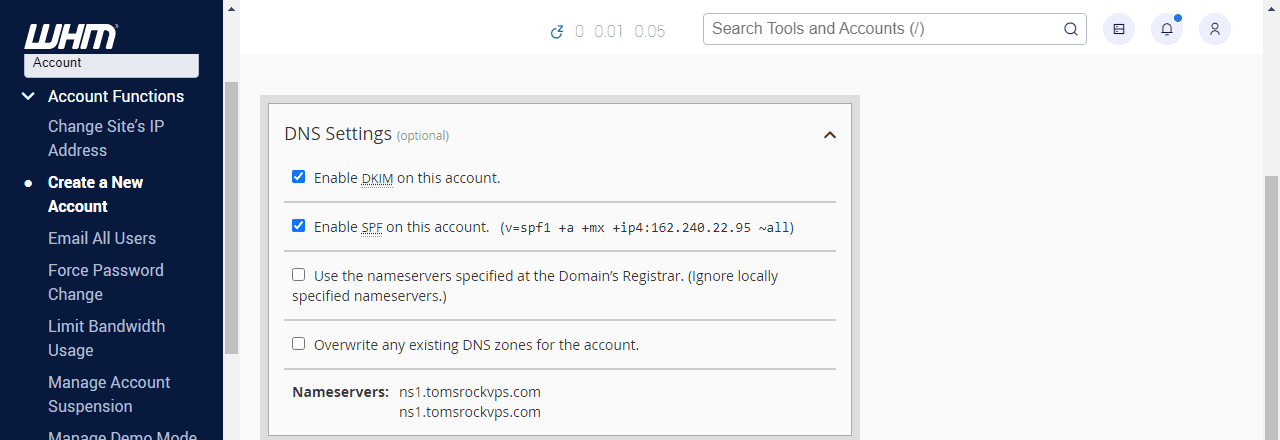Open Change Site's IP Address
1280x440 pixels.
[x=106, y=138]
